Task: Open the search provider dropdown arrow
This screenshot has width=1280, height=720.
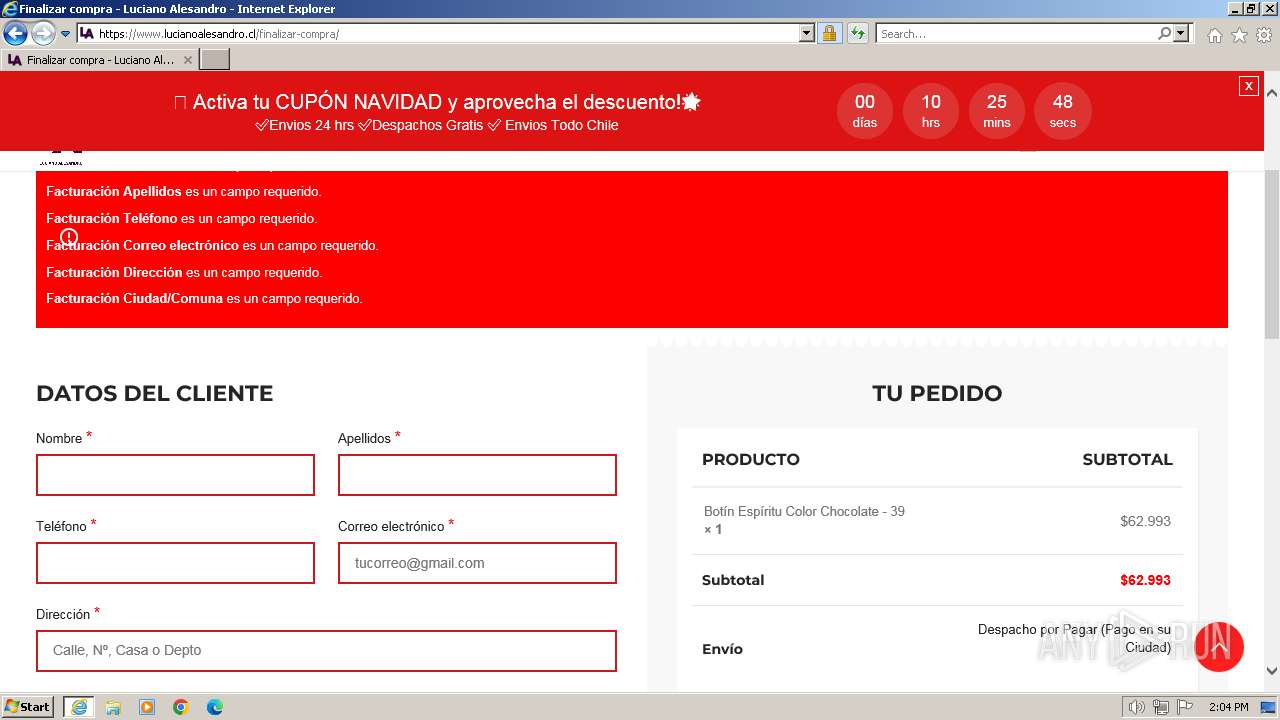Action: coord(1181,34)
